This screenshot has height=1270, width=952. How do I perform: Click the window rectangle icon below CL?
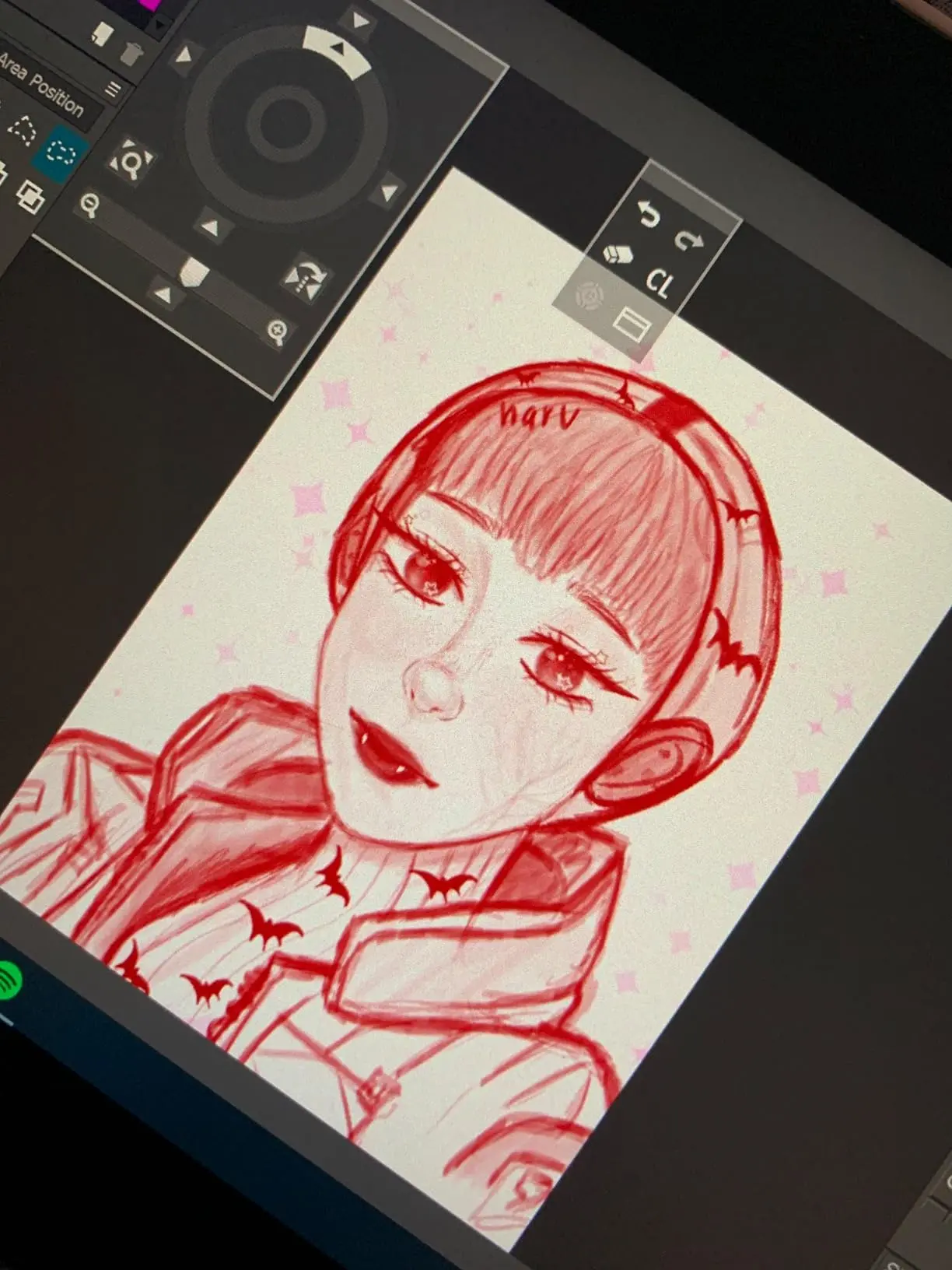[631, 324]
